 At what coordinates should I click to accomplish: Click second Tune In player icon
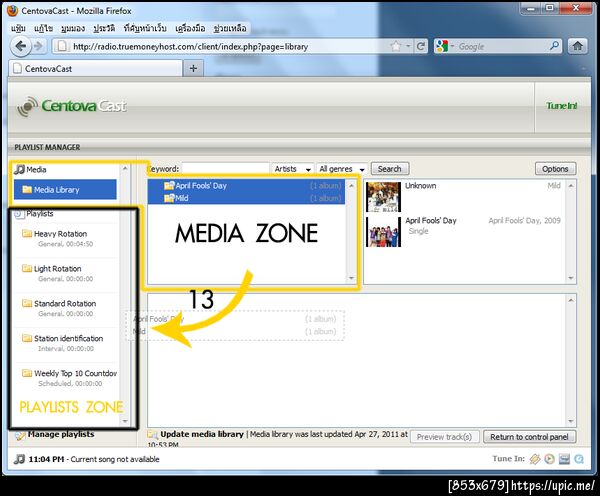[549, 459]
